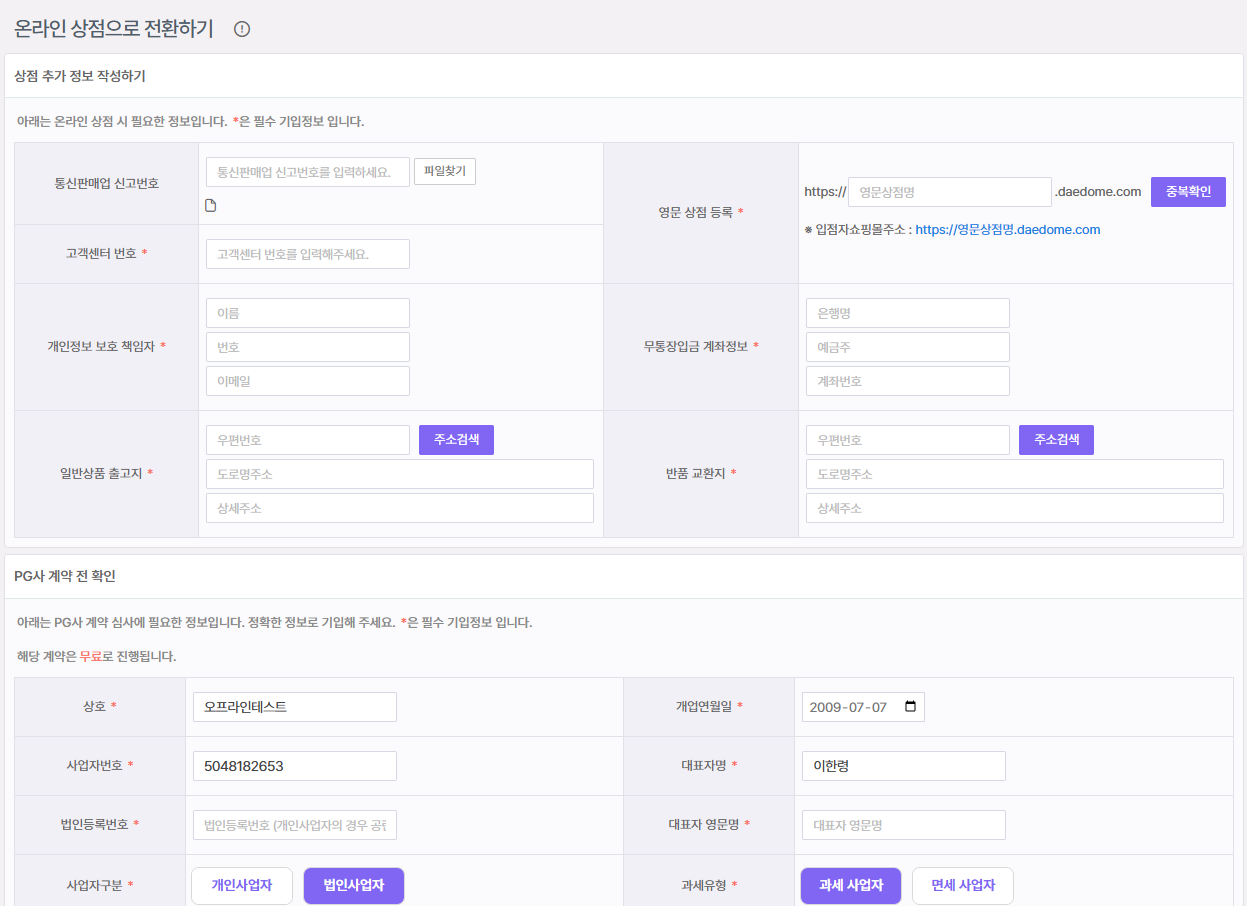Focus the 영문상점명 input field
The height and width of the screenshot is (906, 1247).
pos(949,192)
